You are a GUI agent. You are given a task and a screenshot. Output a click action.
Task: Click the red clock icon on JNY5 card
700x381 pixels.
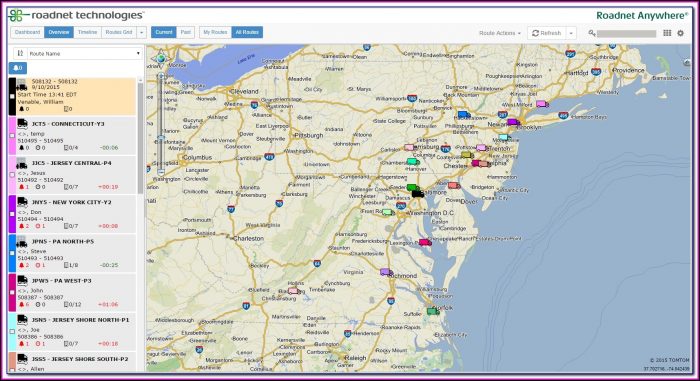point(38,226)
